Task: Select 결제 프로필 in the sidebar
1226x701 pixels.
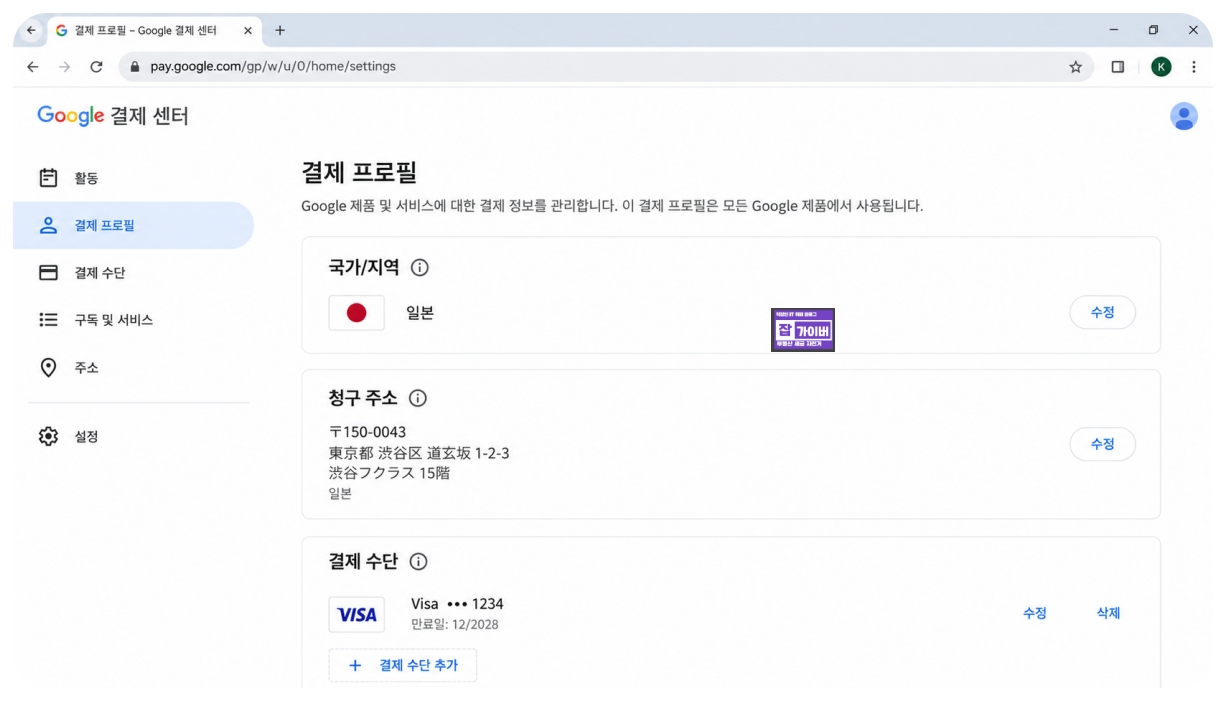Action: (x=133, y=225)
